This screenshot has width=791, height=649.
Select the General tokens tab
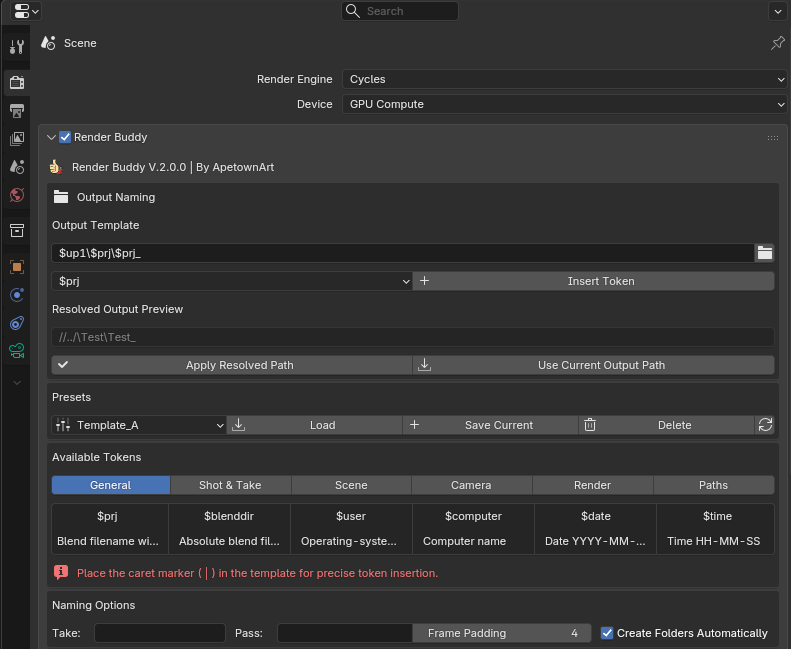point(111,485)
